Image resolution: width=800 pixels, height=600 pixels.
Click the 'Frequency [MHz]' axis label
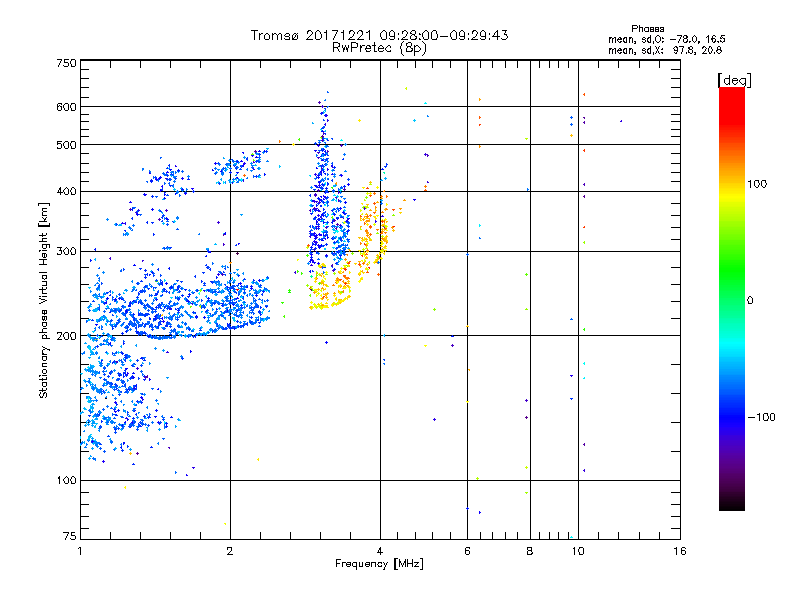click(379, 564)
